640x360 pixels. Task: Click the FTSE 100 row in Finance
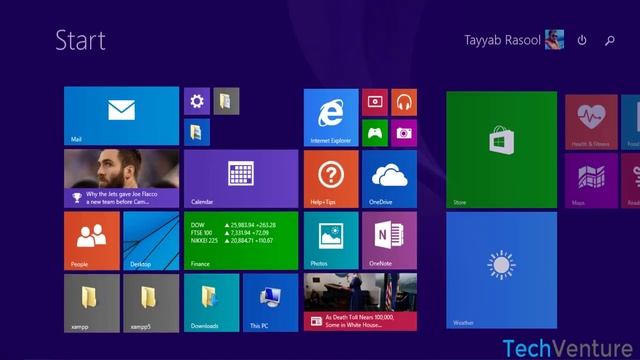(230, 233)
